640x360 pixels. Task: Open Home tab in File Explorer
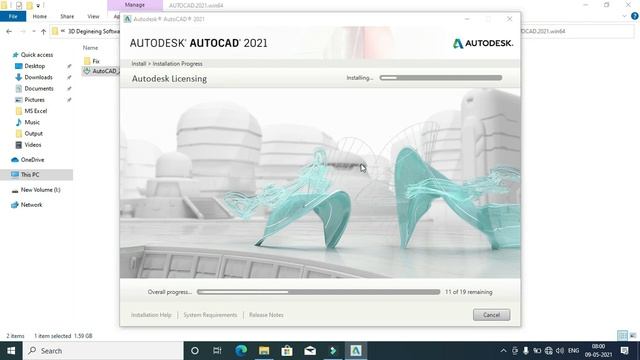[40, 16]
